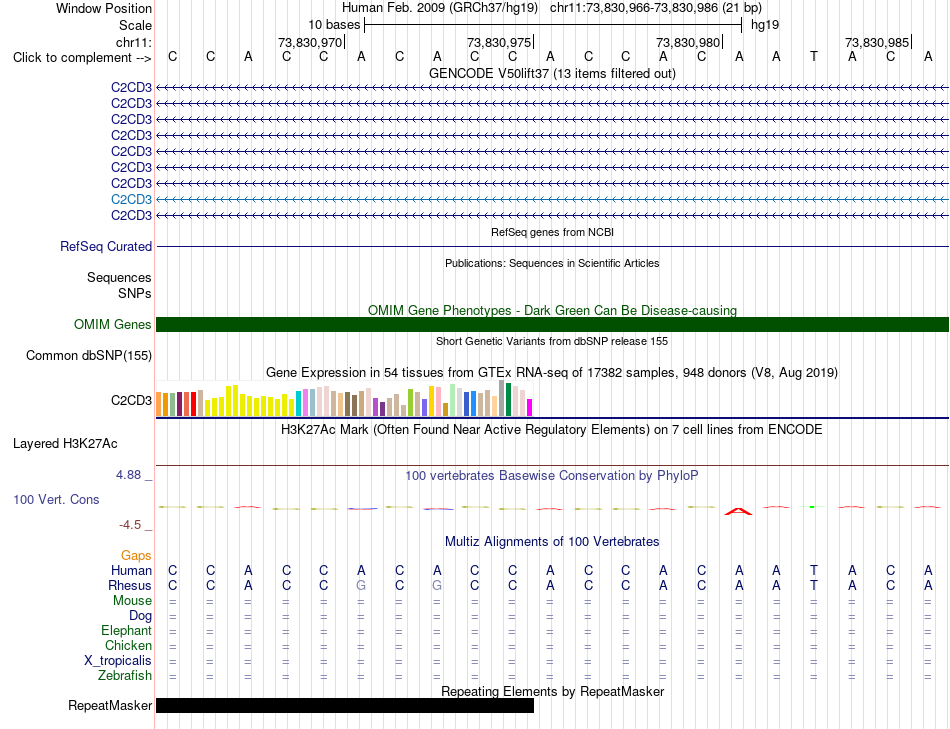Click the "chr11:73,830,966-73,830,986 (21 bp)" position text

pos(656,8)
